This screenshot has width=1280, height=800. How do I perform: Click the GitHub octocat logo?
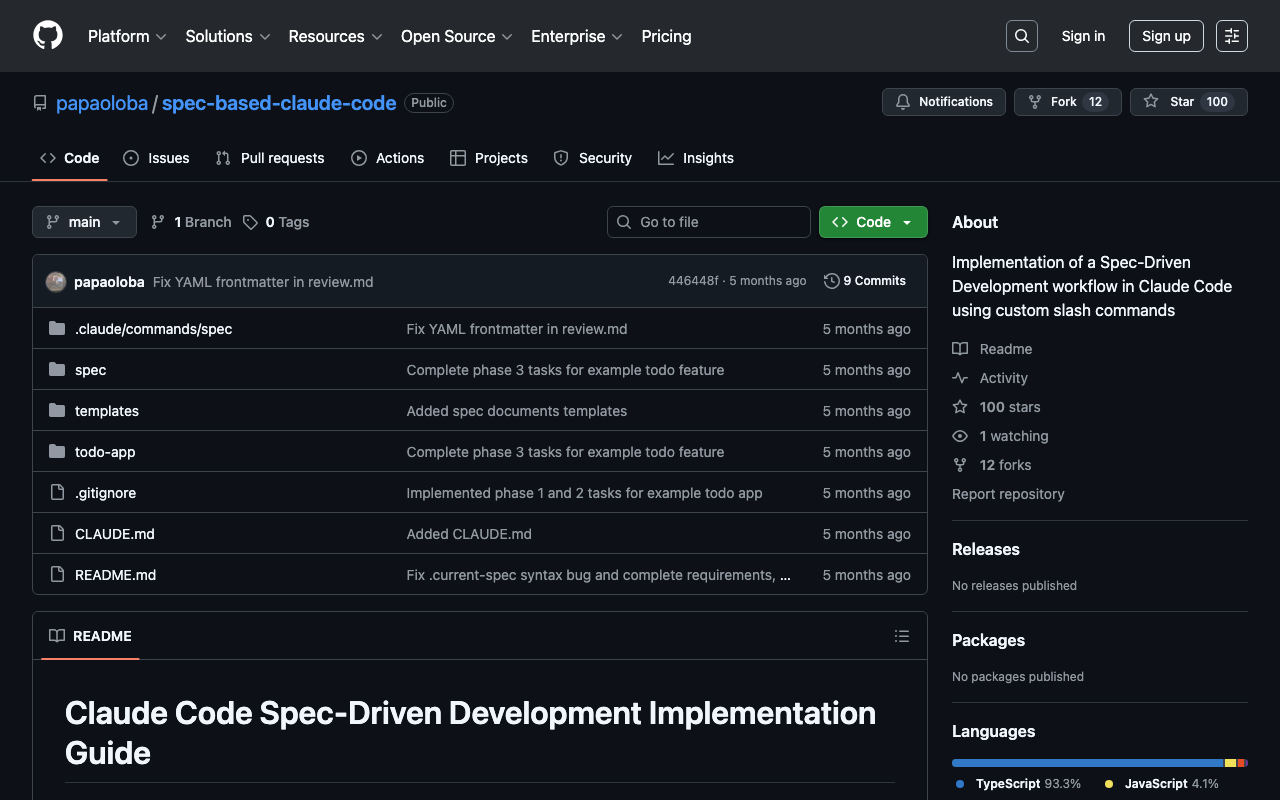click(48, 36)
